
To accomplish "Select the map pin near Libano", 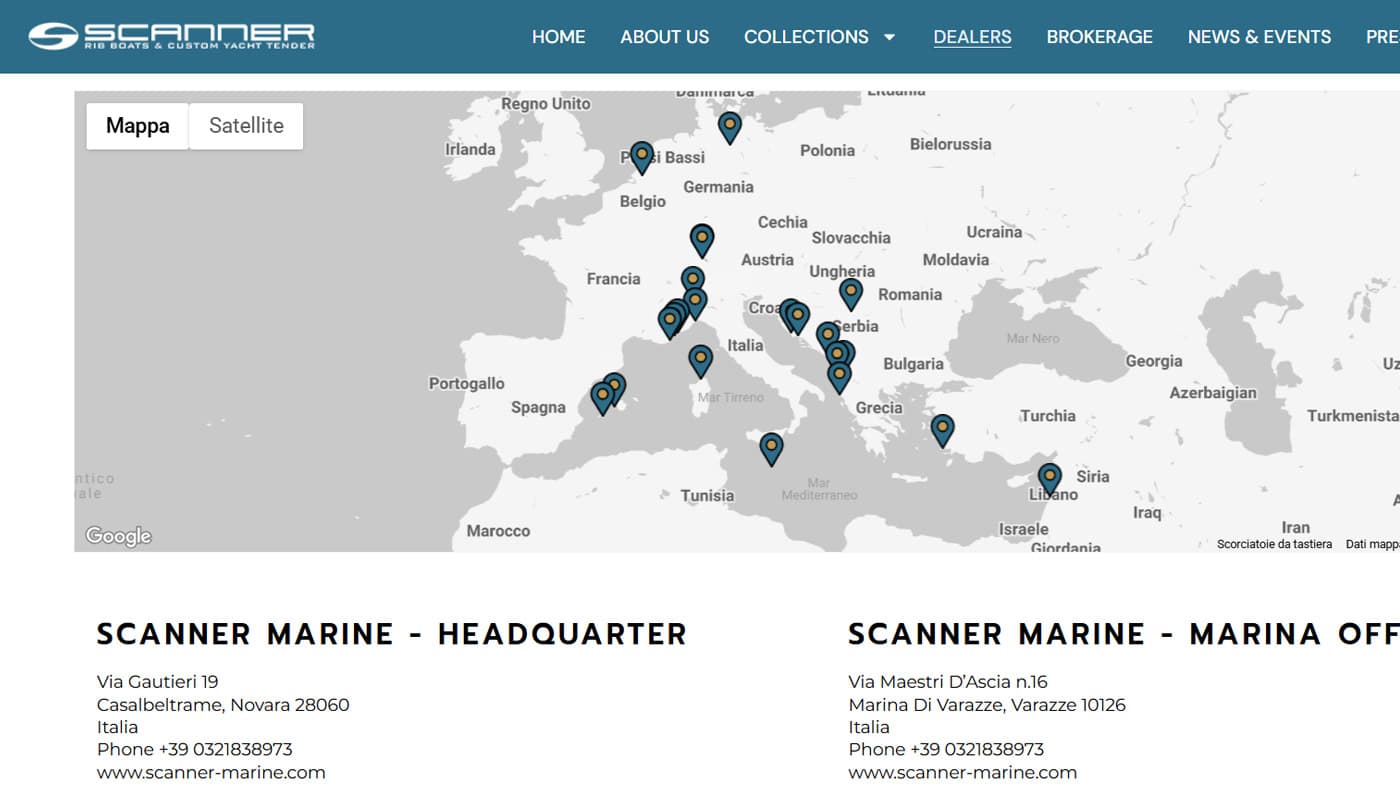I will (x=1048, y=476).
